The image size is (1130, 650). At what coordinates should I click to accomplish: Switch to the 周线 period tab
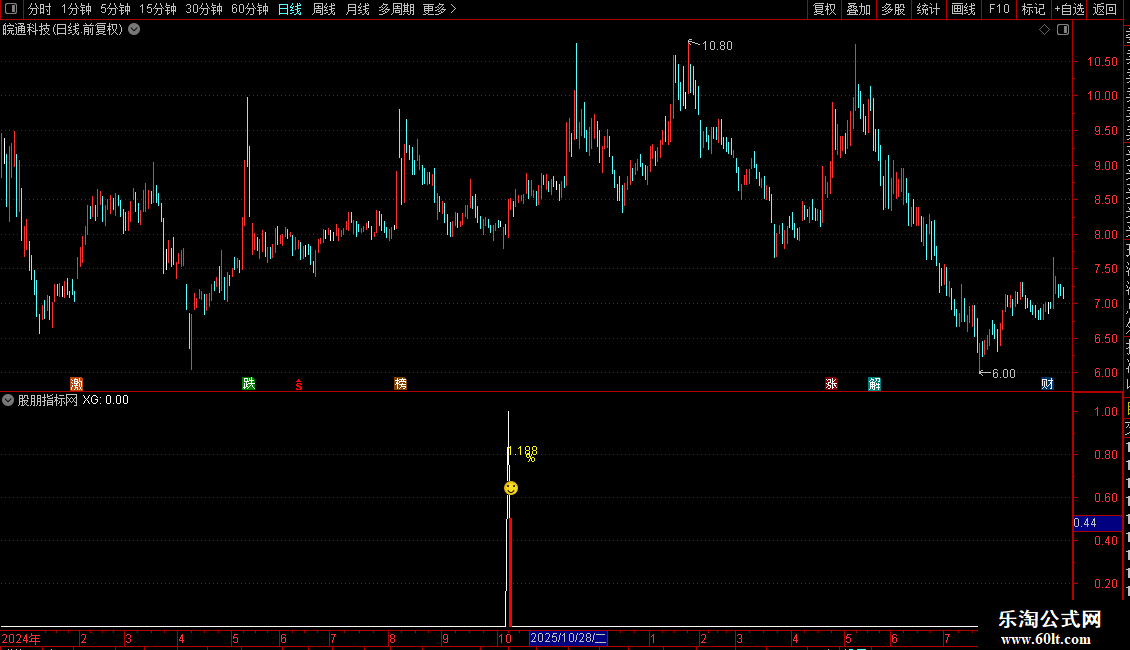click(324, 9)
